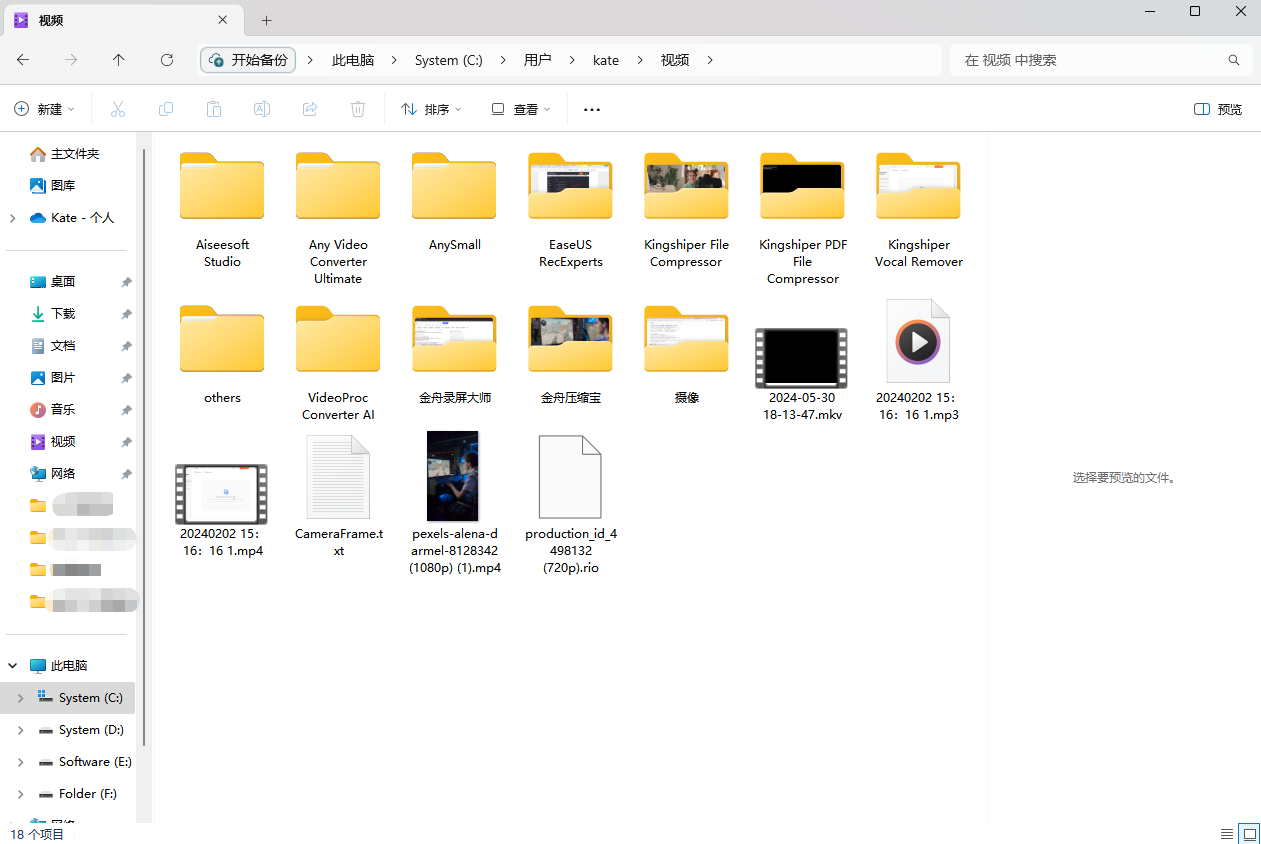Expand the System (C:) drive node

(x=20, y=698)
